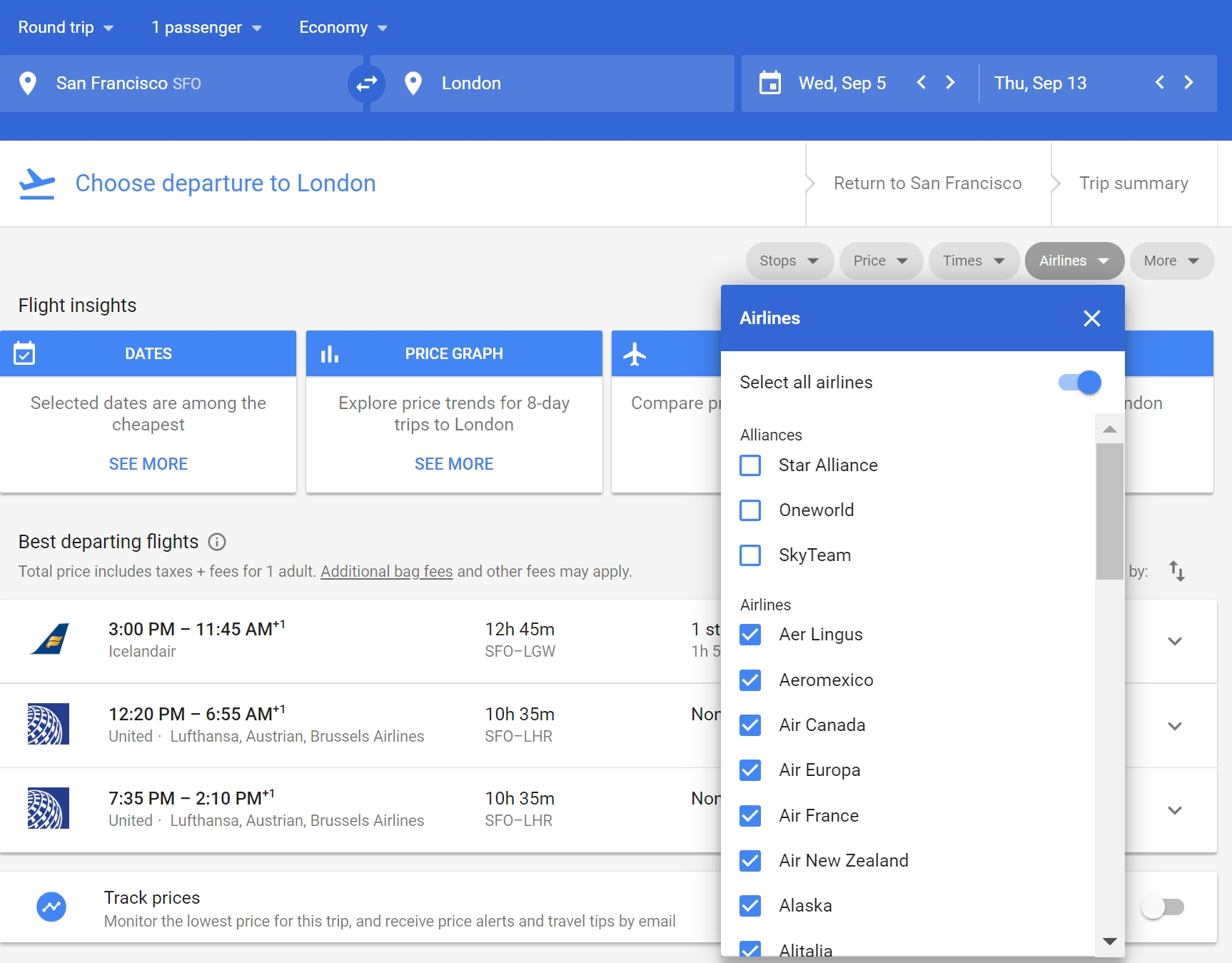Check the SkyTeam checkbox

tap(750, 555)
